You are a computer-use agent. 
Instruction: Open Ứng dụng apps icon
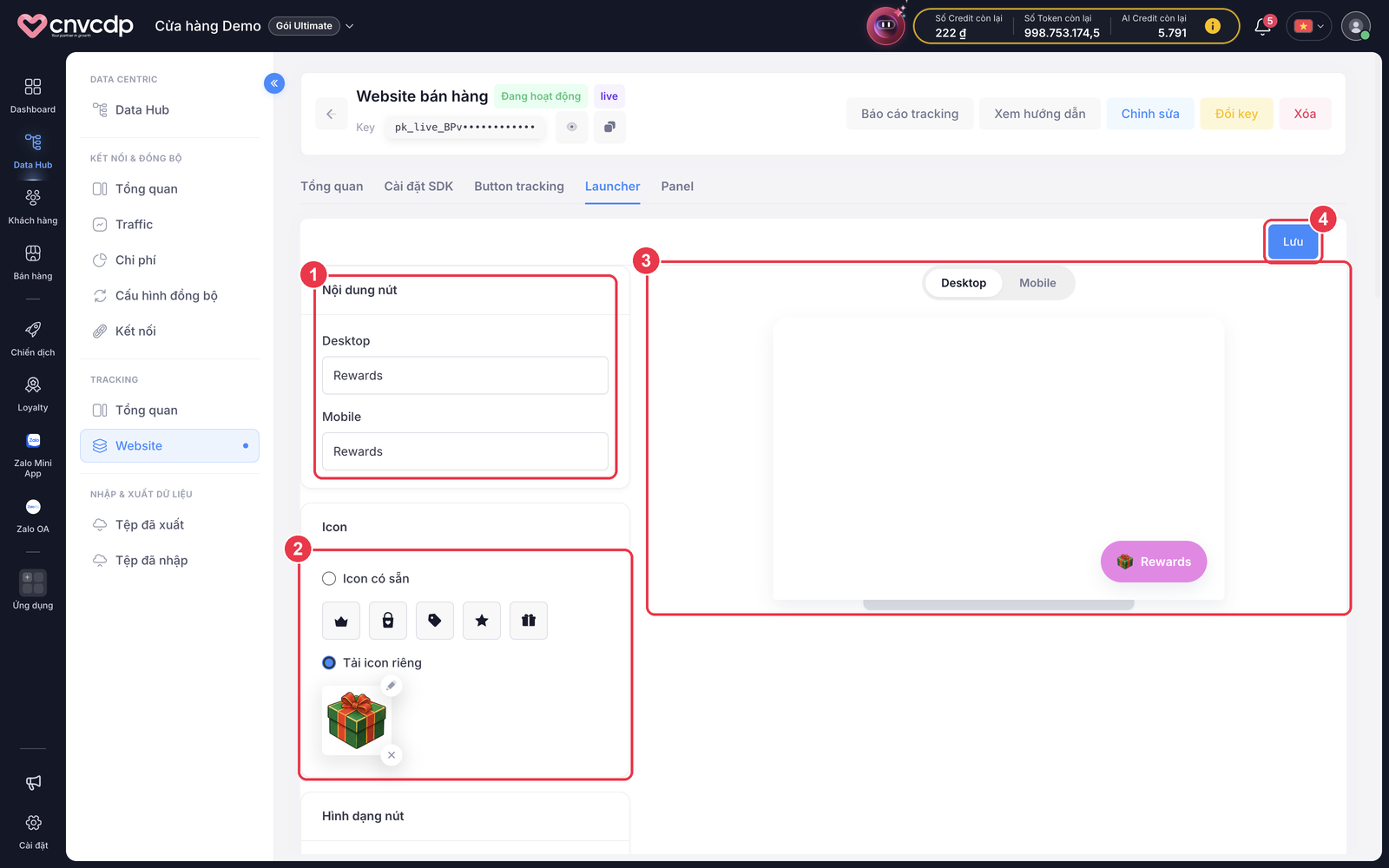(x=33, y=582)
